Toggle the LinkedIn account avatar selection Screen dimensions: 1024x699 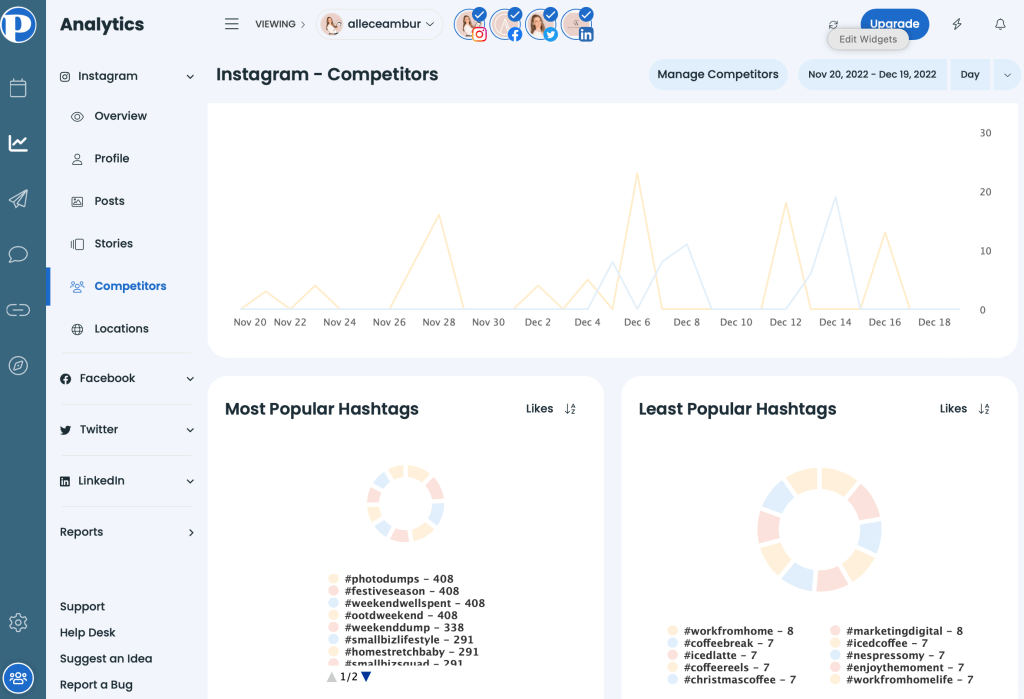(x=577, y=25)
